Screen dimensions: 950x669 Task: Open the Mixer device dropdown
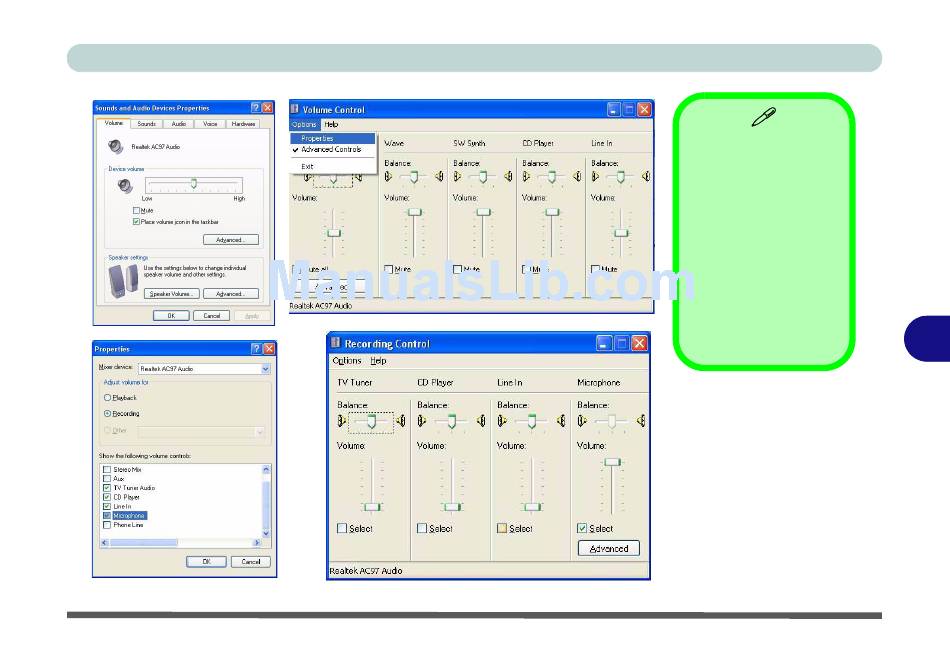[265, 369]
